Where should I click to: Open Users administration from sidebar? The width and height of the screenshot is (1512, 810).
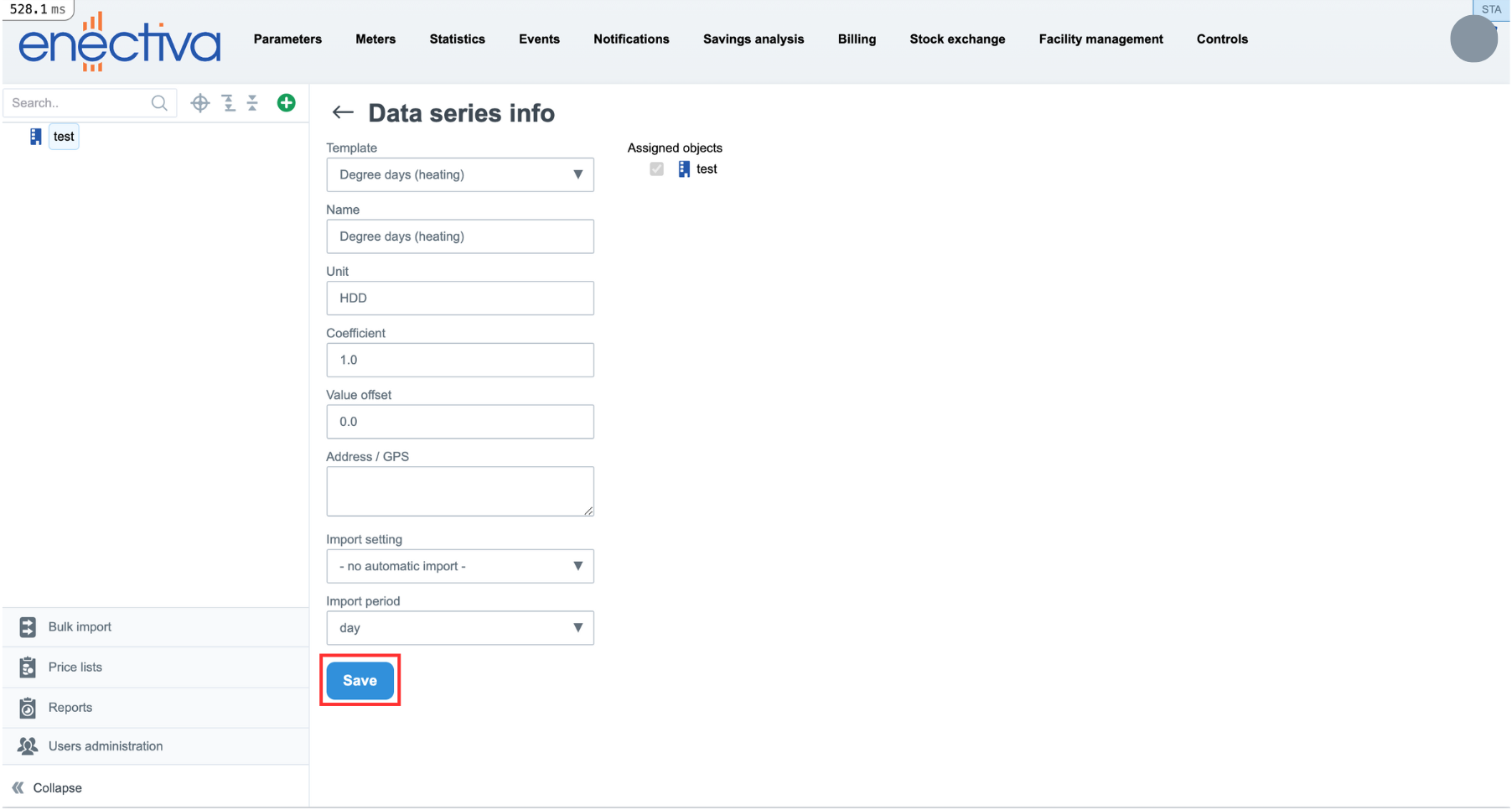click(x=105, y=746)
